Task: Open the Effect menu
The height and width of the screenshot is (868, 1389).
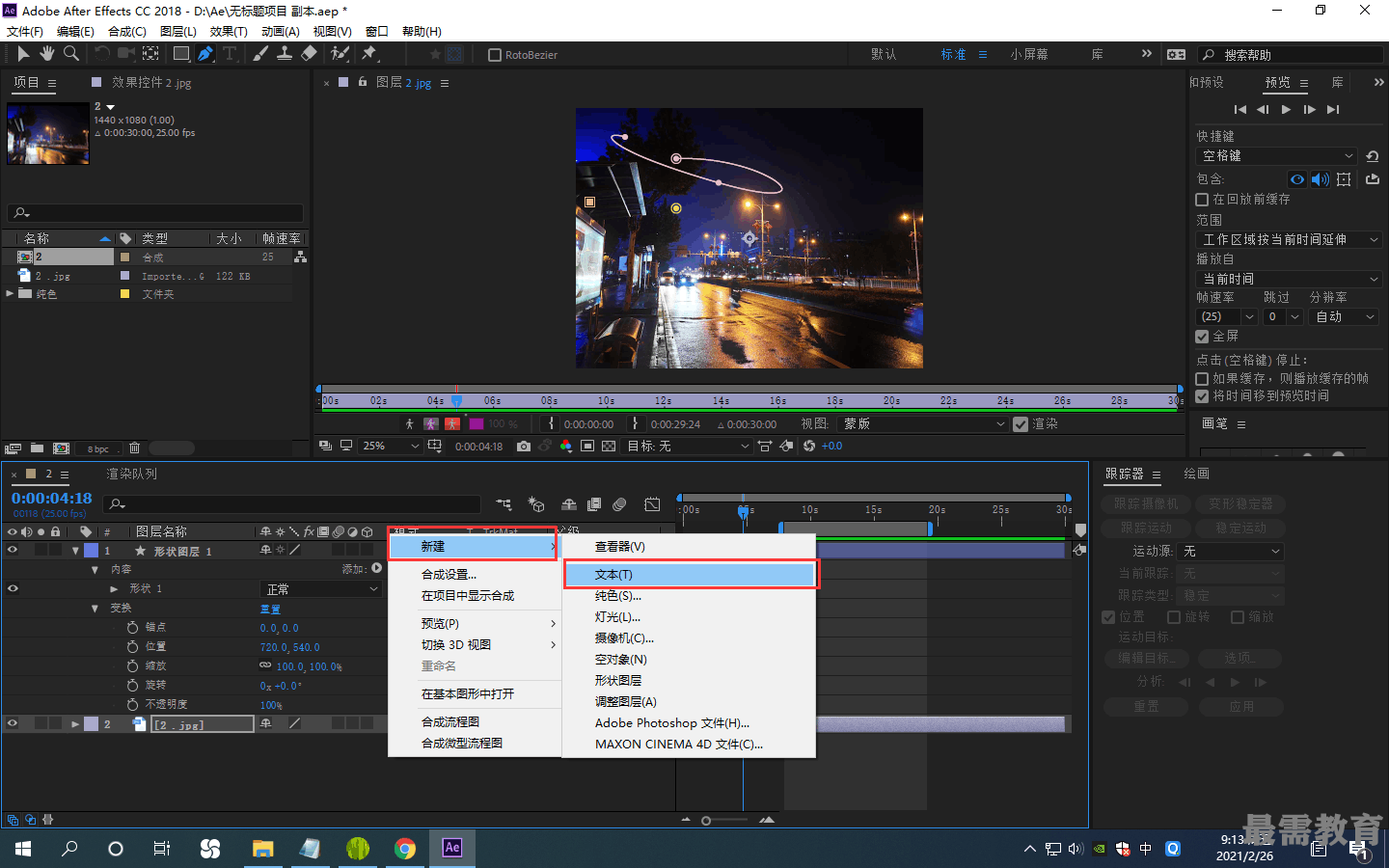Action: click(229, 32)
